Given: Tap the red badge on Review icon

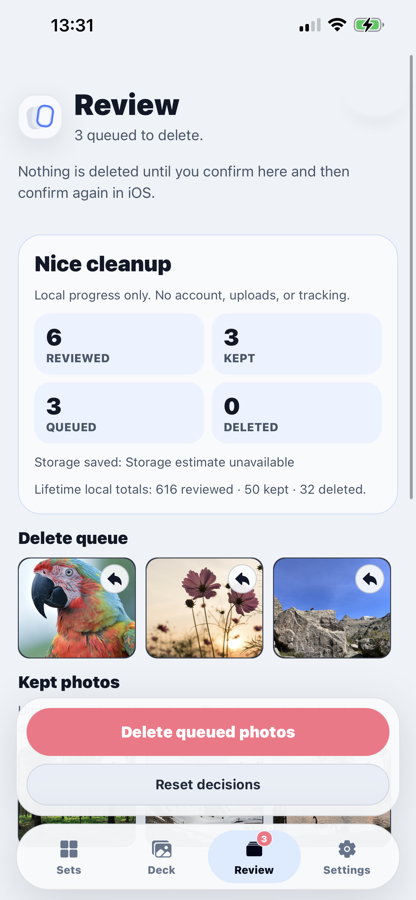Looking at the screenshot, I should click(x=264, y=839).
